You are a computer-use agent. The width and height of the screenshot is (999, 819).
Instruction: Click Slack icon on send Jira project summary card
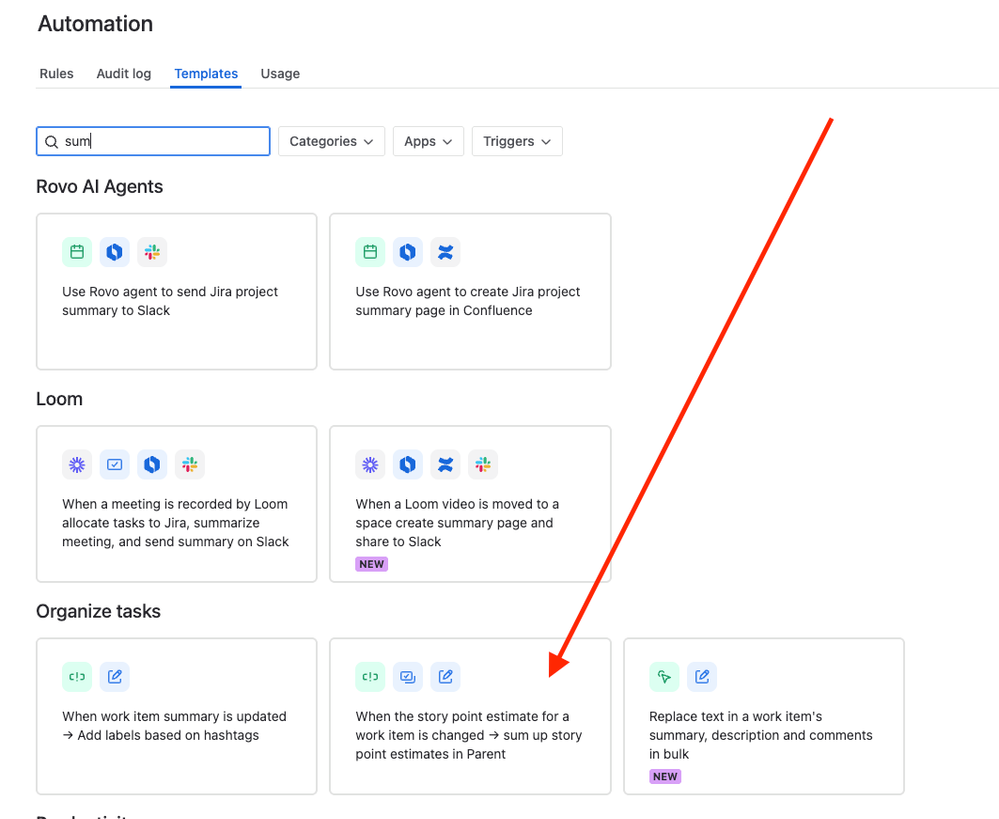[x=152, y=252]
